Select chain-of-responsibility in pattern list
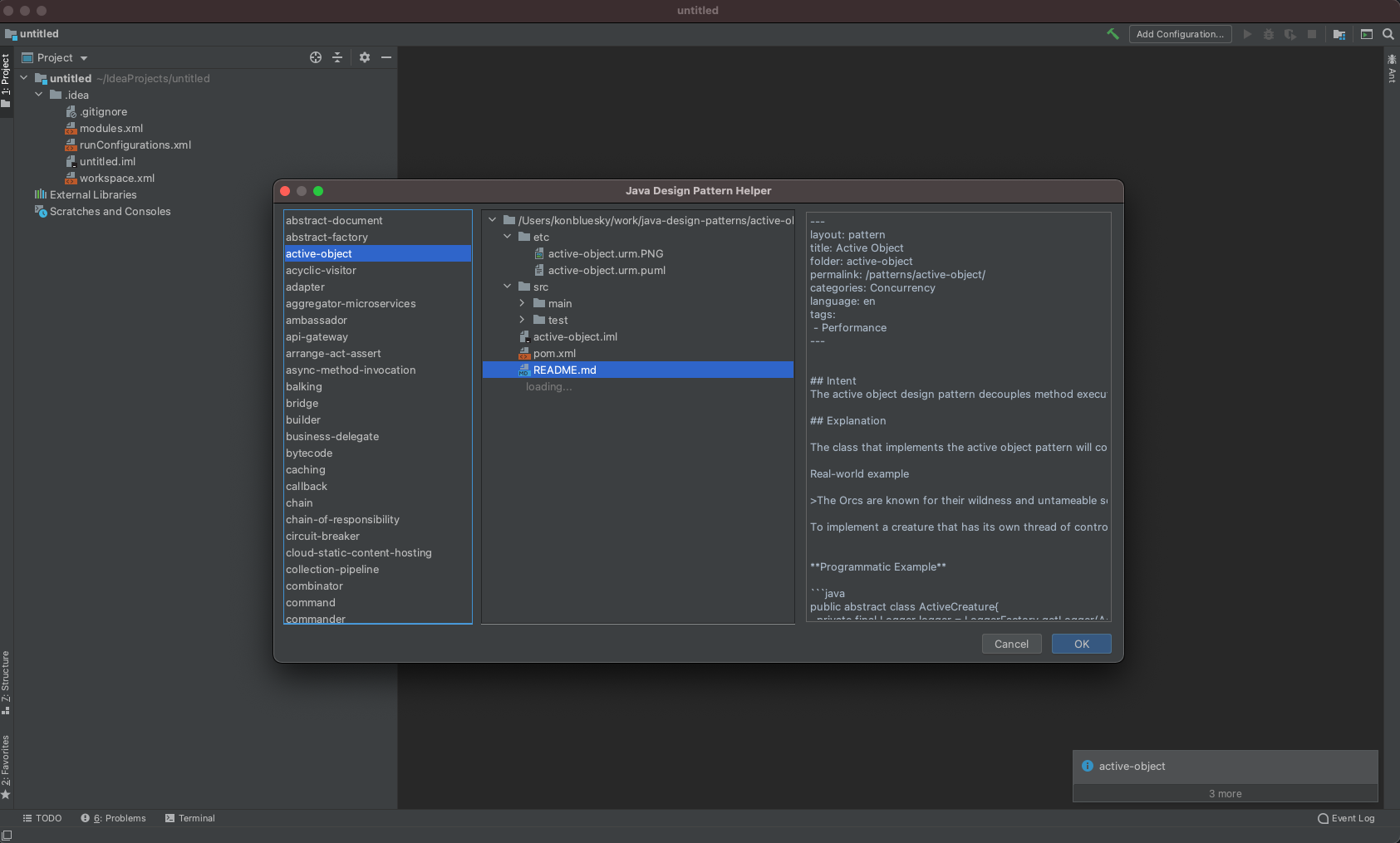This screenshot has height=843, width=1400. [378, 519]
